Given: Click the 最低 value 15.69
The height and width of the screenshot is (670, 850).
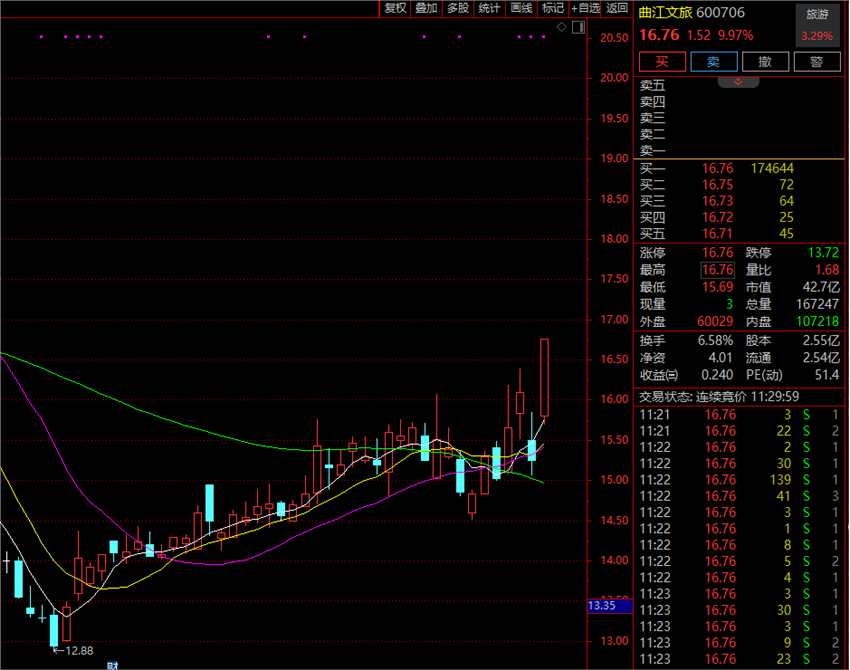Looking at the screenshot, I should [718, 287].
